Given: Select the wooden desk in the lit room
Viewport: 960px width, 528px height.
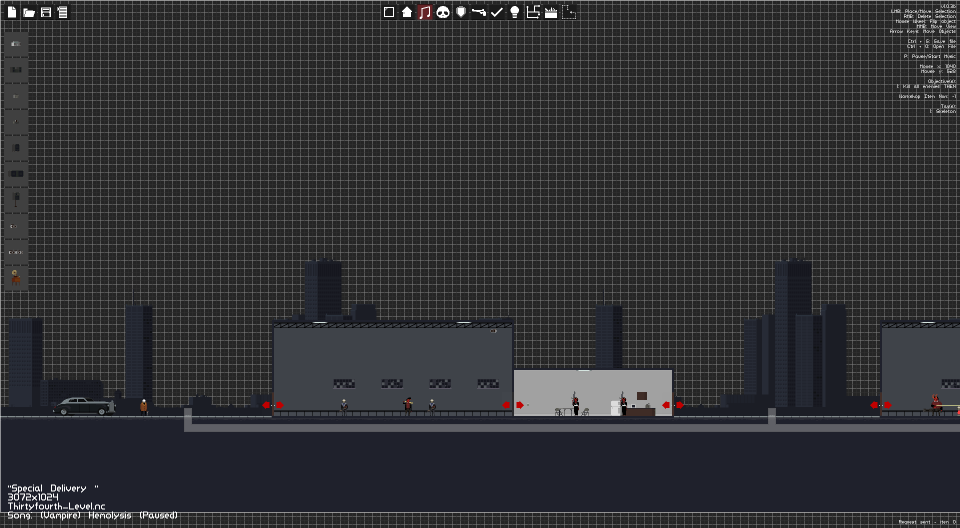Looking at the screenshot, I should [640, 412].
